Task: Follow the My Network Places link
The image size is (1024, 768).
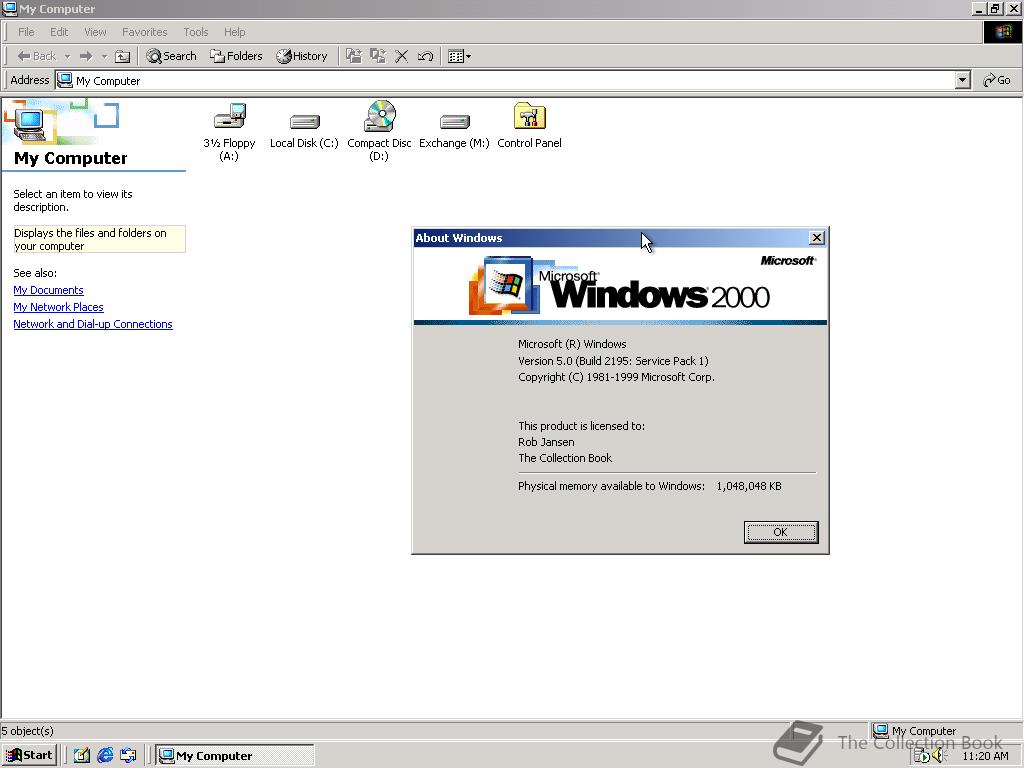Action: pos(58,307)
